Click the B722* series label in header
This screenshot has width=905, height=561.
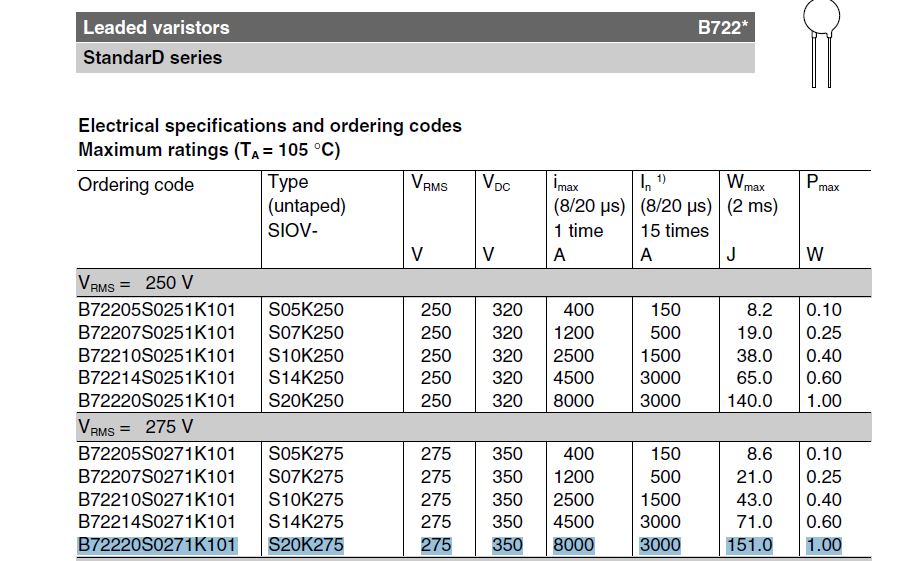tap(721, 28)
